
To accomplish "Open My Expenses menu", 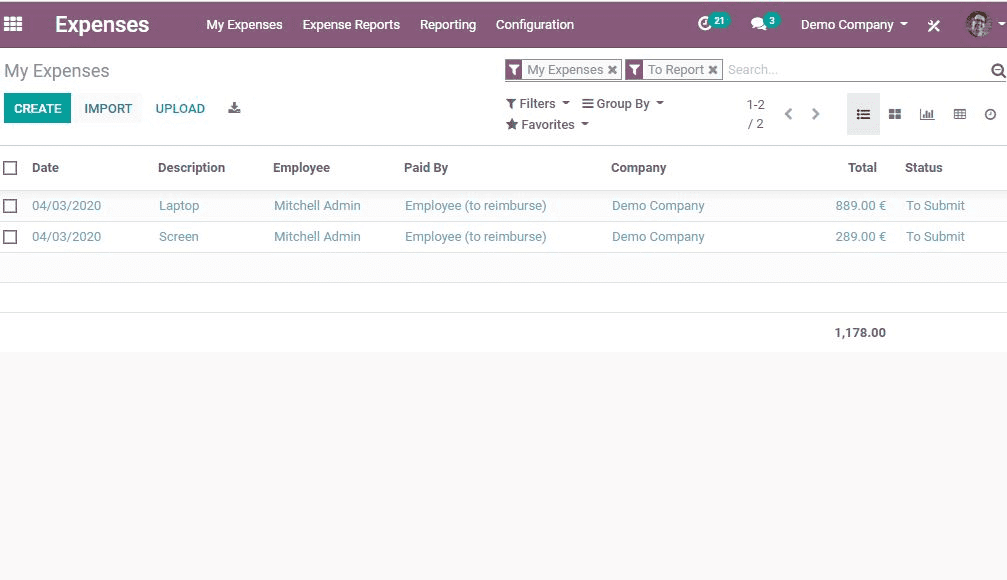I will point(244,24).
